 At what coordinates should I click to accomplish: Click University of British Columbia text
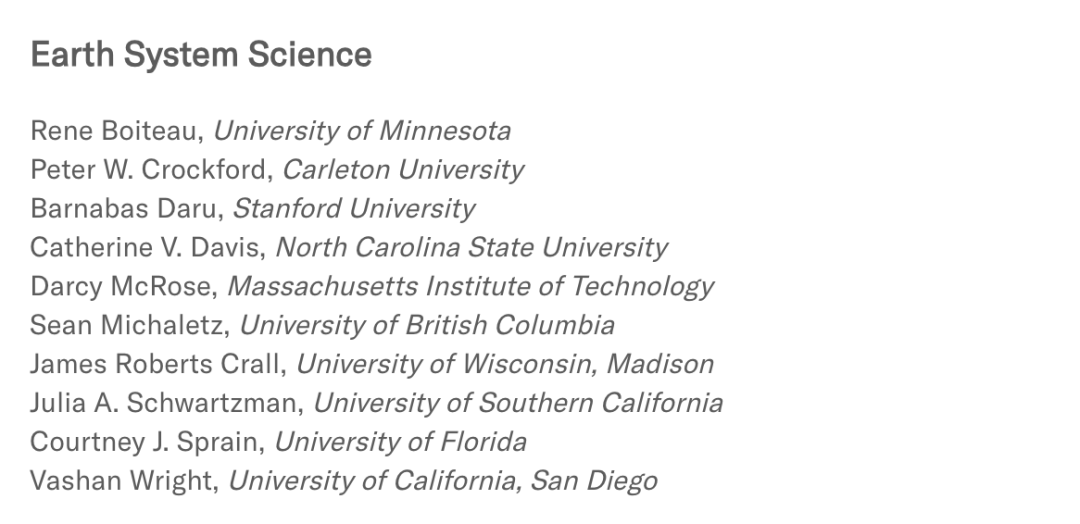point(427,325)
